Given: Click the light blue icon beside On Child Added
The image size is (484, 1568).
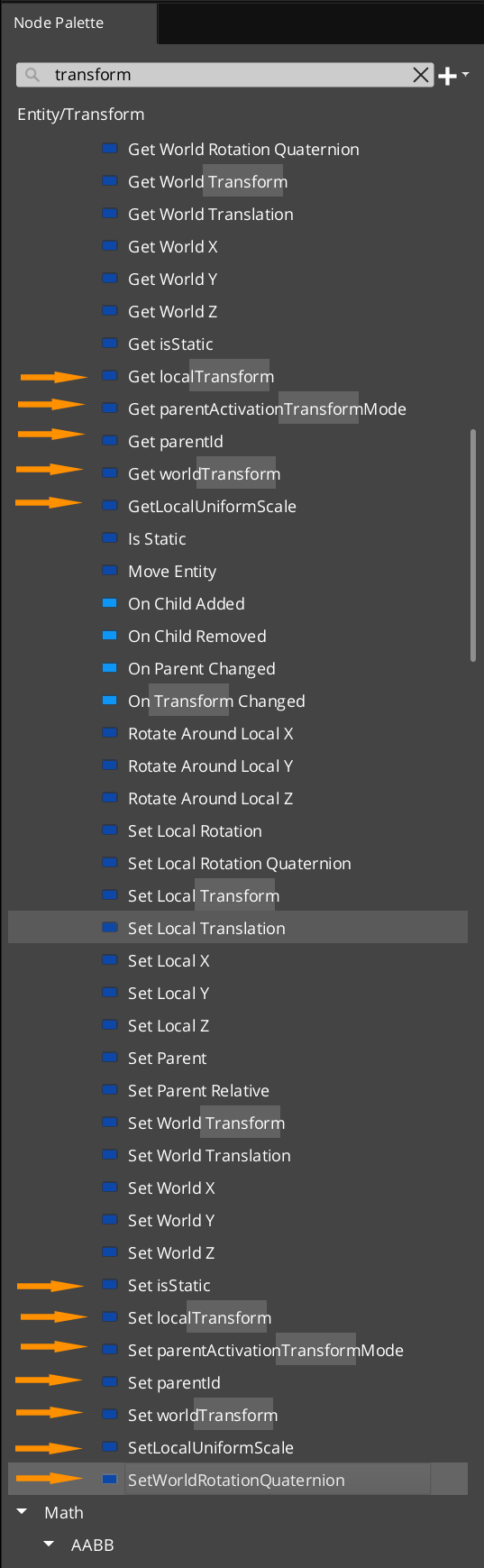Looking at the screenshot, I should point(110,603).
